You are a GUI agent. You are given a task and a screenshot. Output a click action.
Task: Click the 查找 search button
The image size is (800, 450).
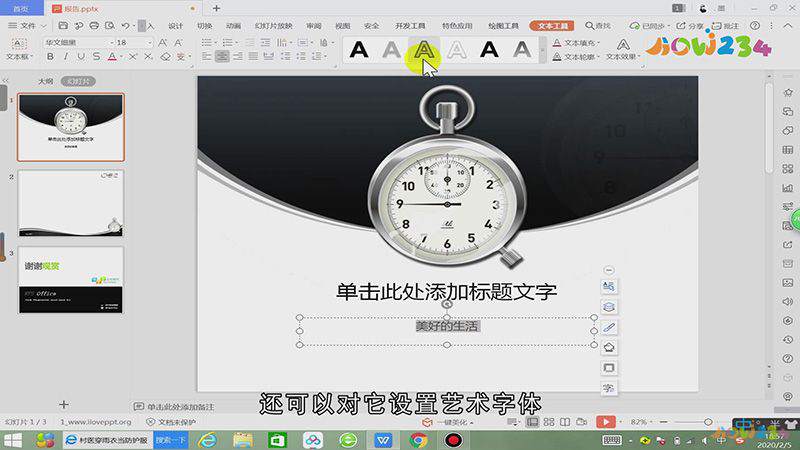pyautogui.click(x=597, y=26)
